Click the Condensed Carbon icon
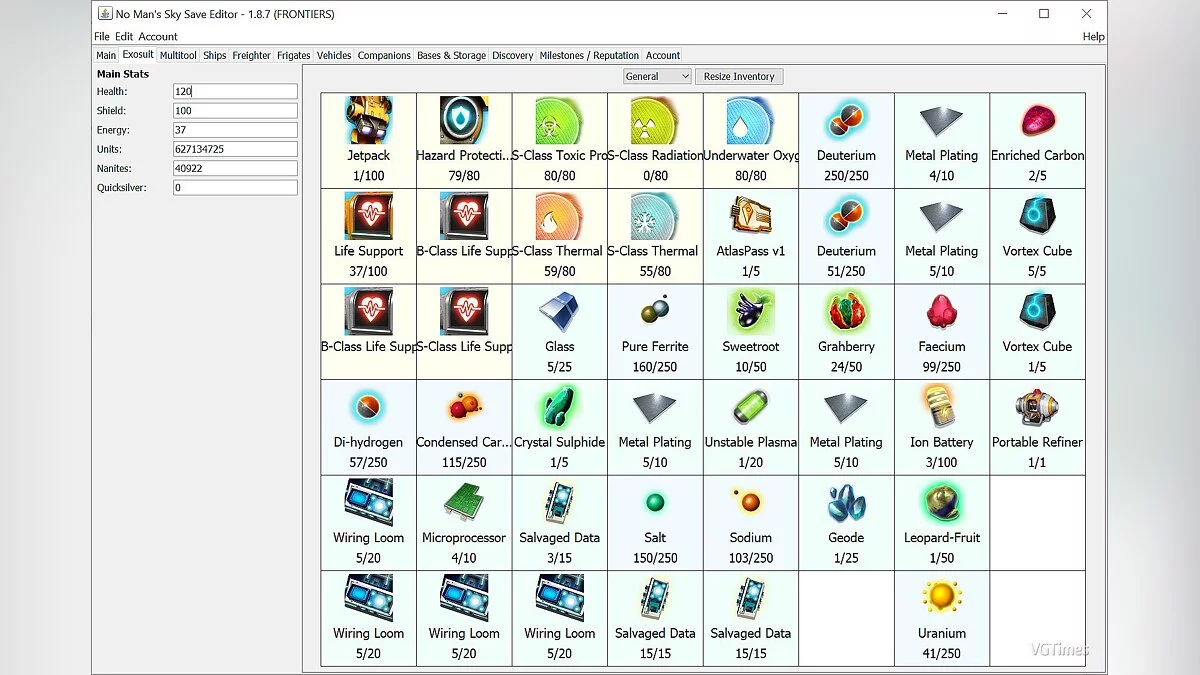Image resolution: width=1200 pixels, height=675 pixels. point(464,407)
